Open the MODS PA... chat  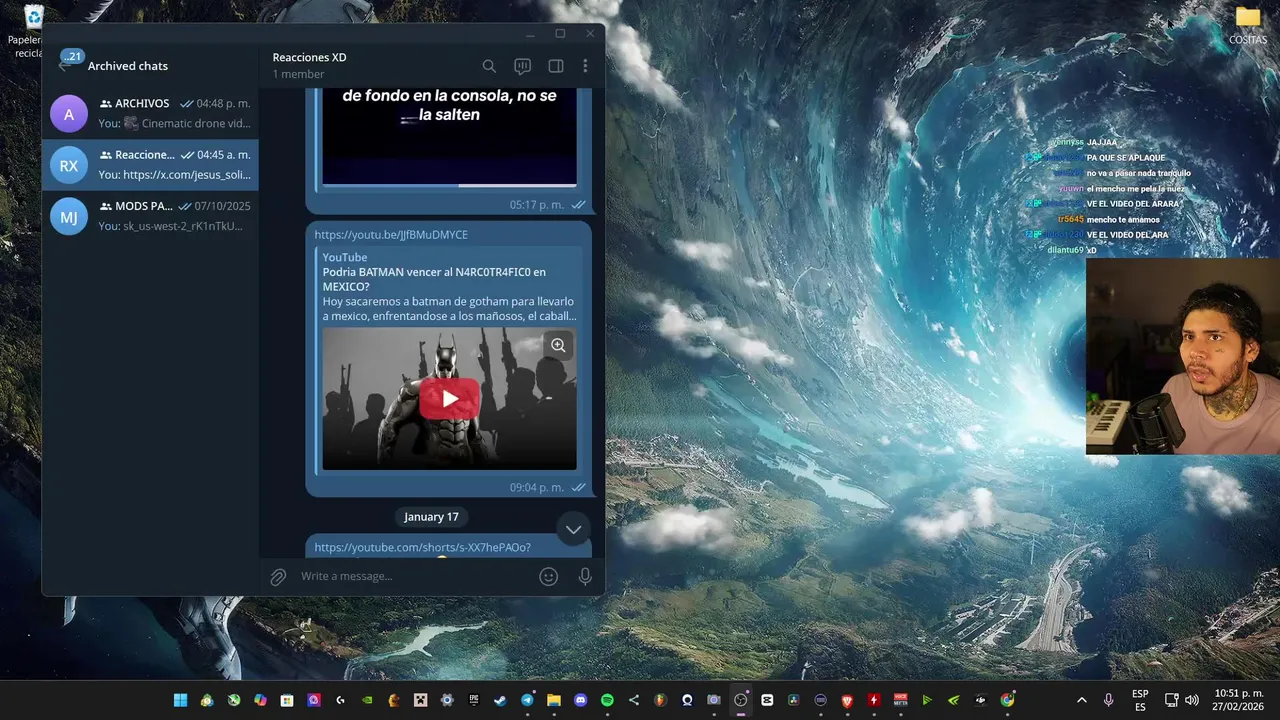tap(150, 216)
